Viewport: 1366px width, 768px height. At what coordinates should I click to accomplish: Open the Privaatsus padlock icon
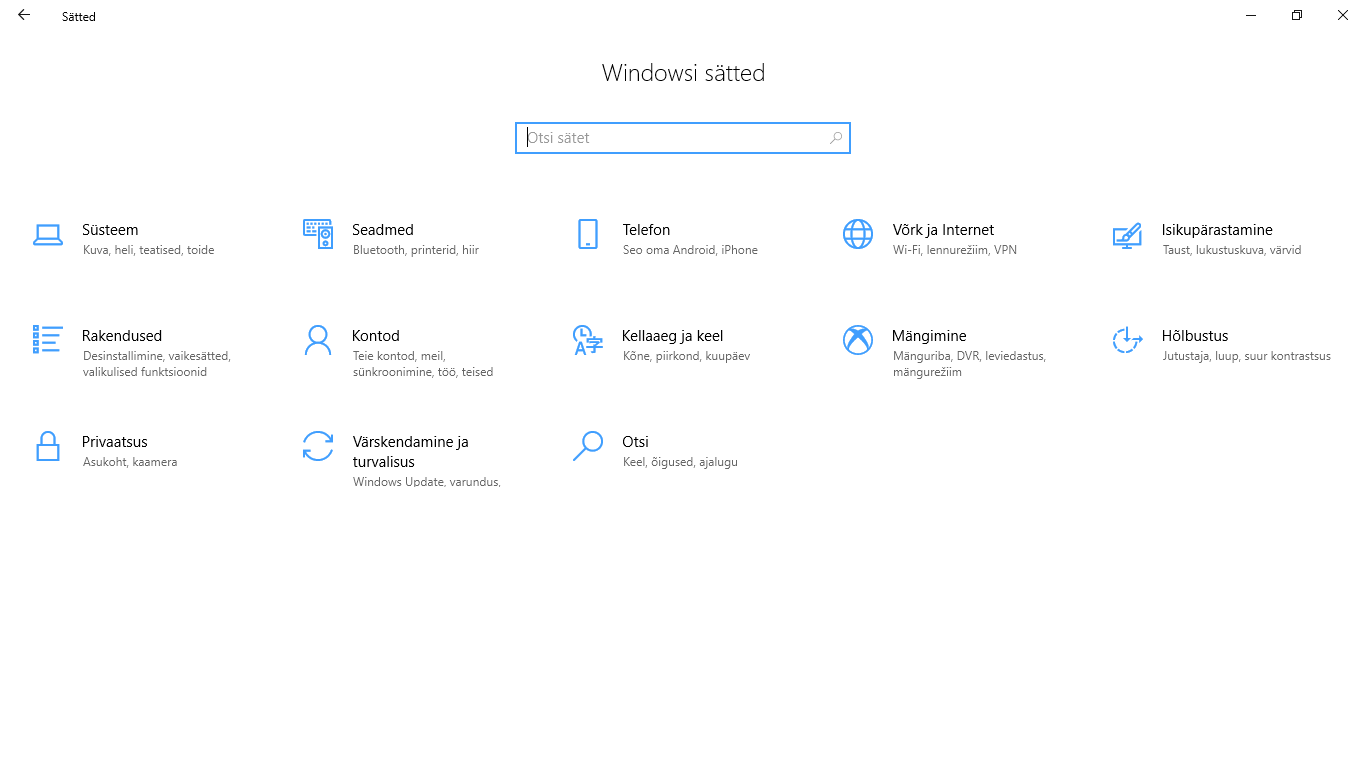[48, 446]
